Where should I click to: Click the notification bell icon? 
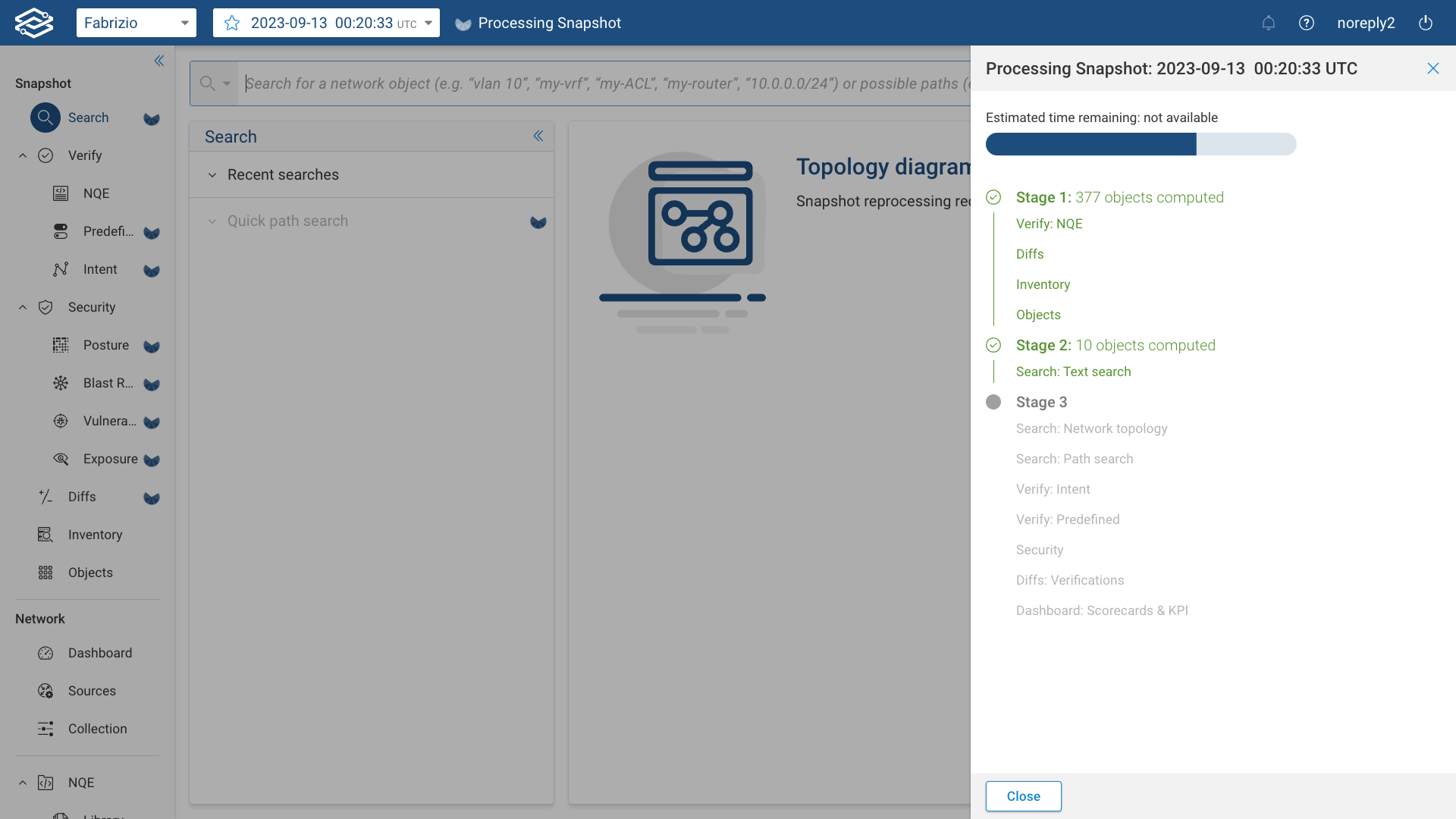(x=1268, y=23)
